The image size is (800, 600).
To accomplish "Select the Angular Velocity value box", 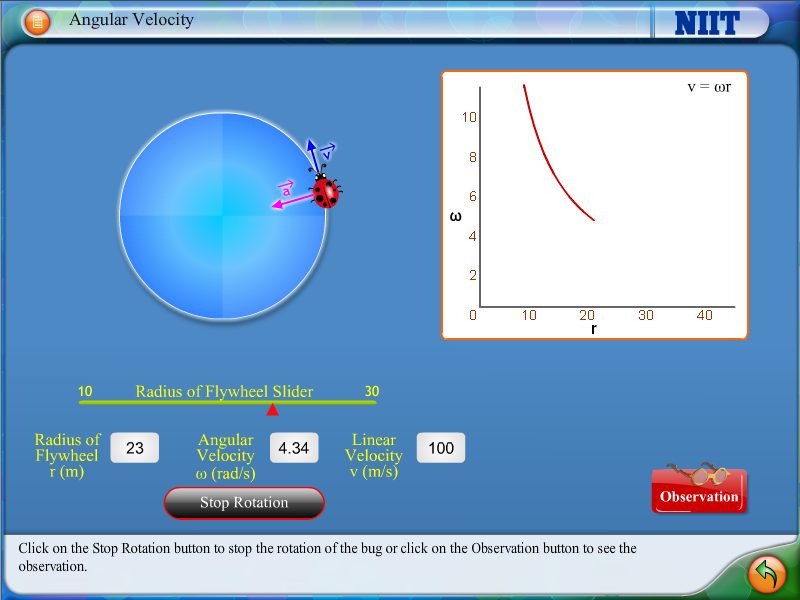I will pyautogui.click(x=293, y=449).
